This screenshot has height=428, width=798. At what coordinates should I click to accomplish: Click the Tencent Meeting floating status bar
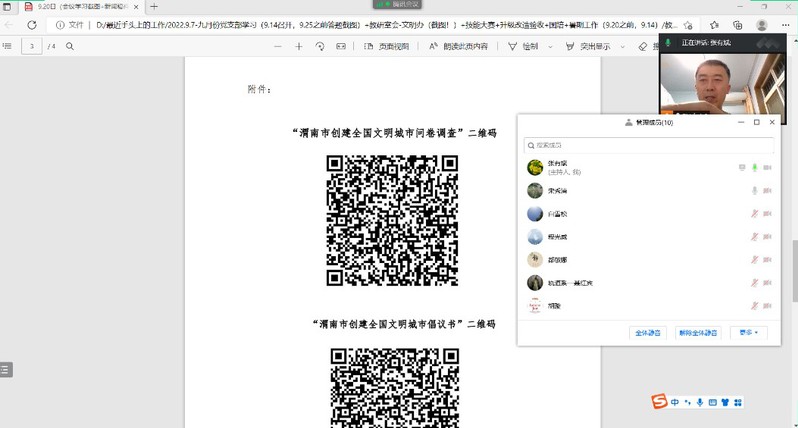(x=397, y=4)
